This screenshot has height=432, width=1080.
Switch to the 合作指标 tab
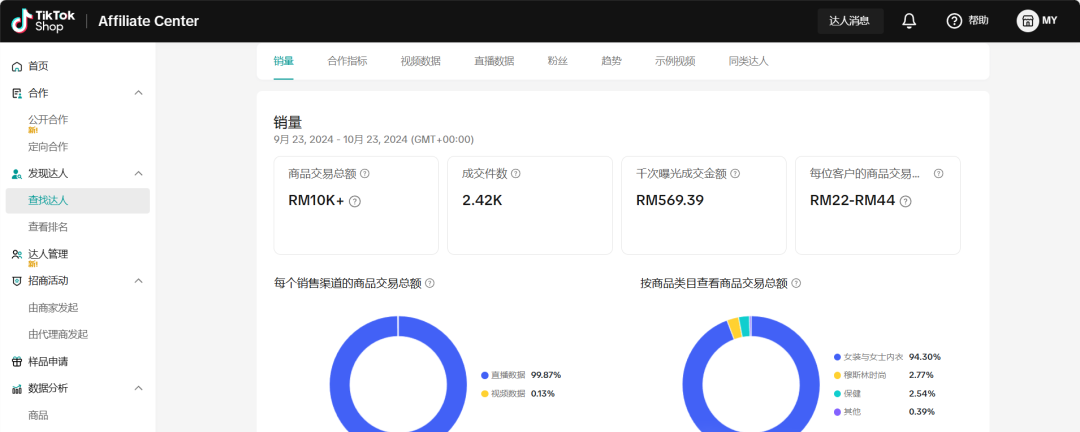[347, 61]
